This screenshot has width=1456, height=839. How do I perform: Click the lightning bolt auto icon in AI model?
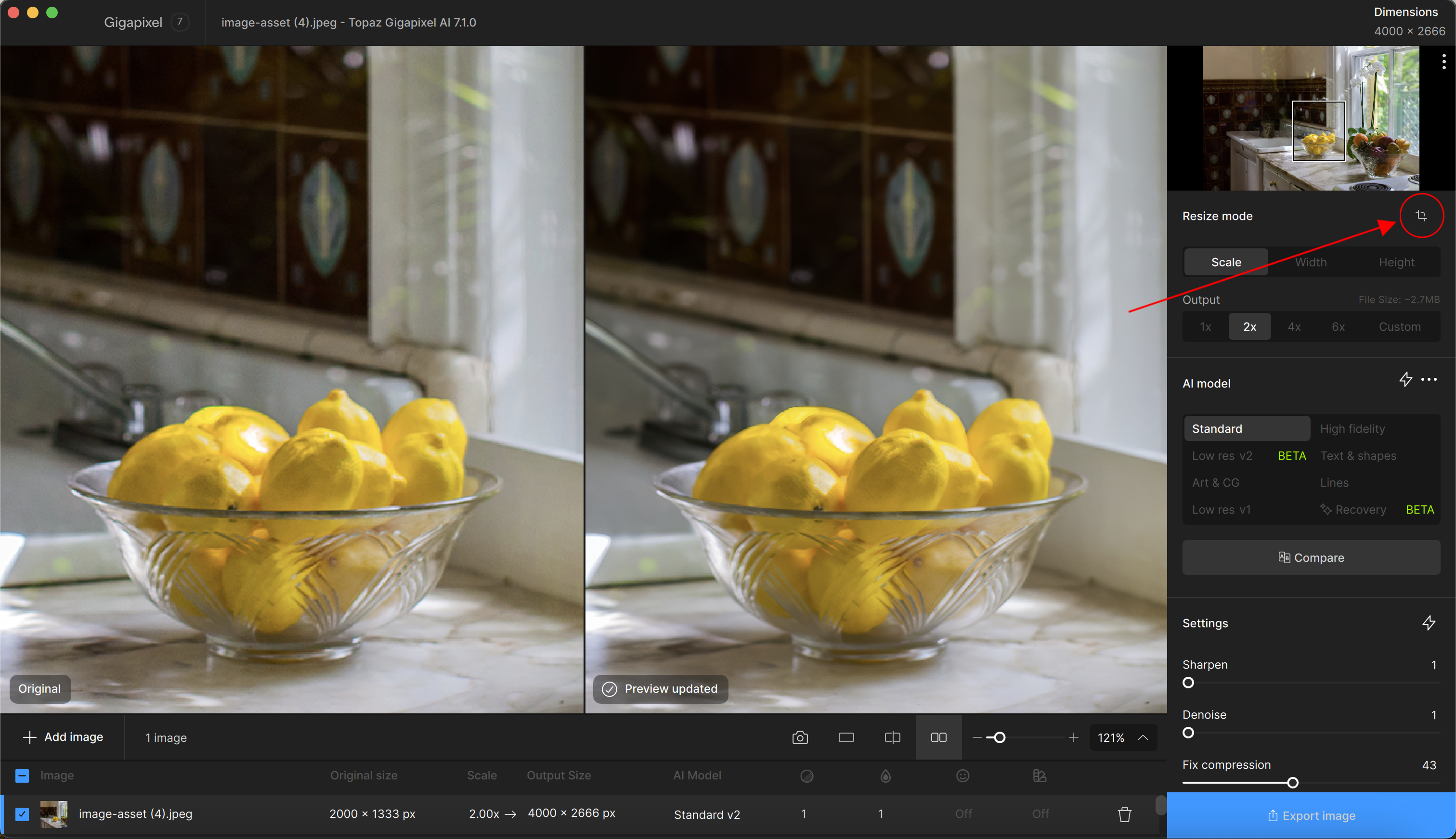pyautogui.click(x=1405, y=379)
